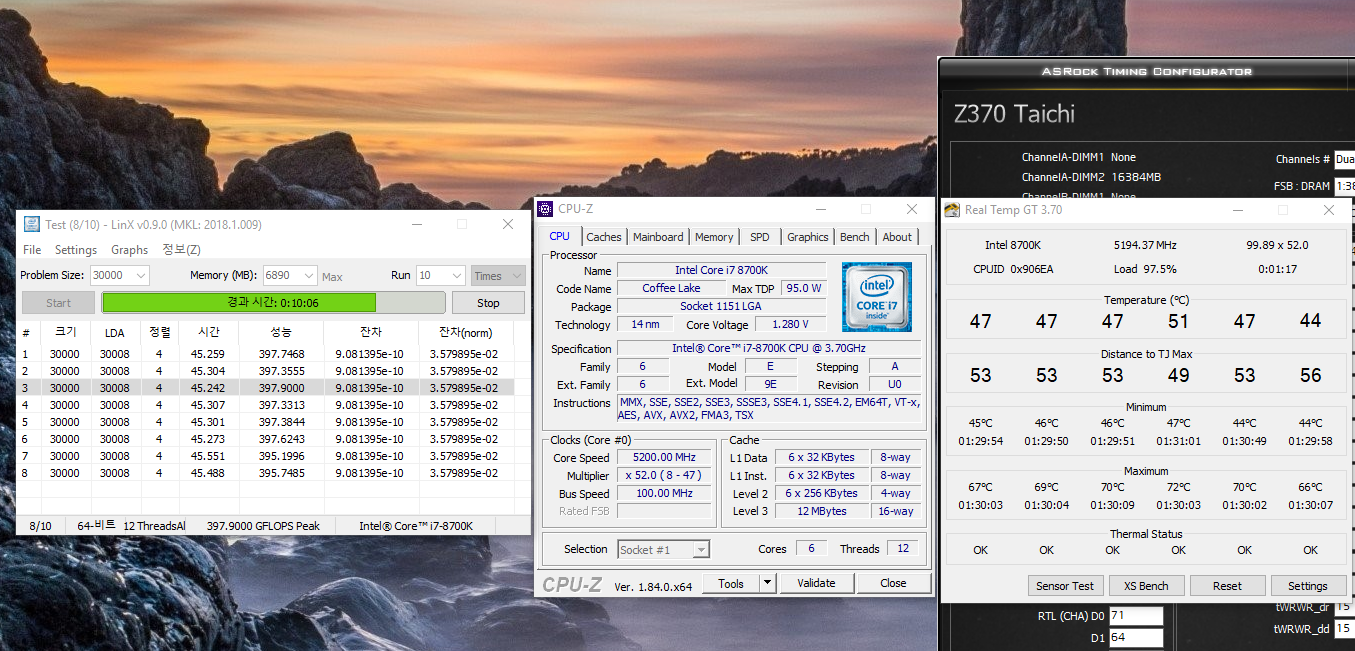Switch to the Bench tab in CPU-Z
This screenshot has height=651, width=1355.
click(854, 237)
